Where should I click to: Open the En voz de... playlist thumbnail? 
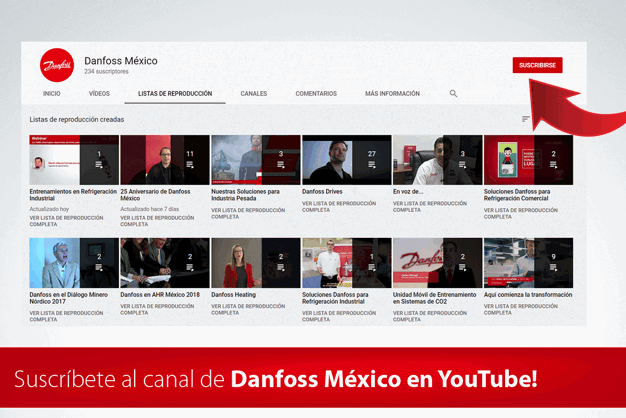pos(438,160)
